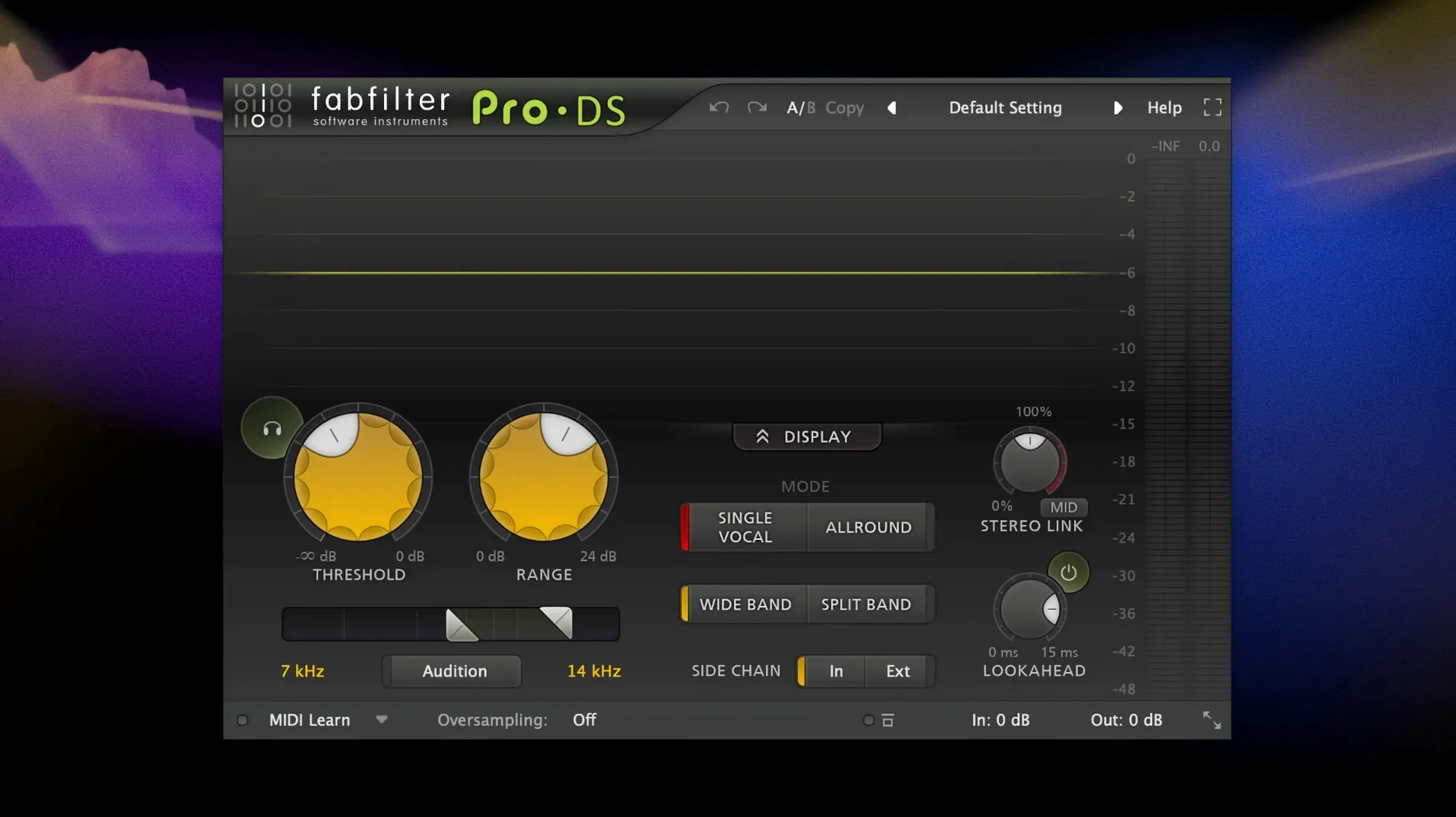Click the resize arrows icon in the bottom corner
Viewport: 1456px width, 817px height.
(x=1211, y=720)
